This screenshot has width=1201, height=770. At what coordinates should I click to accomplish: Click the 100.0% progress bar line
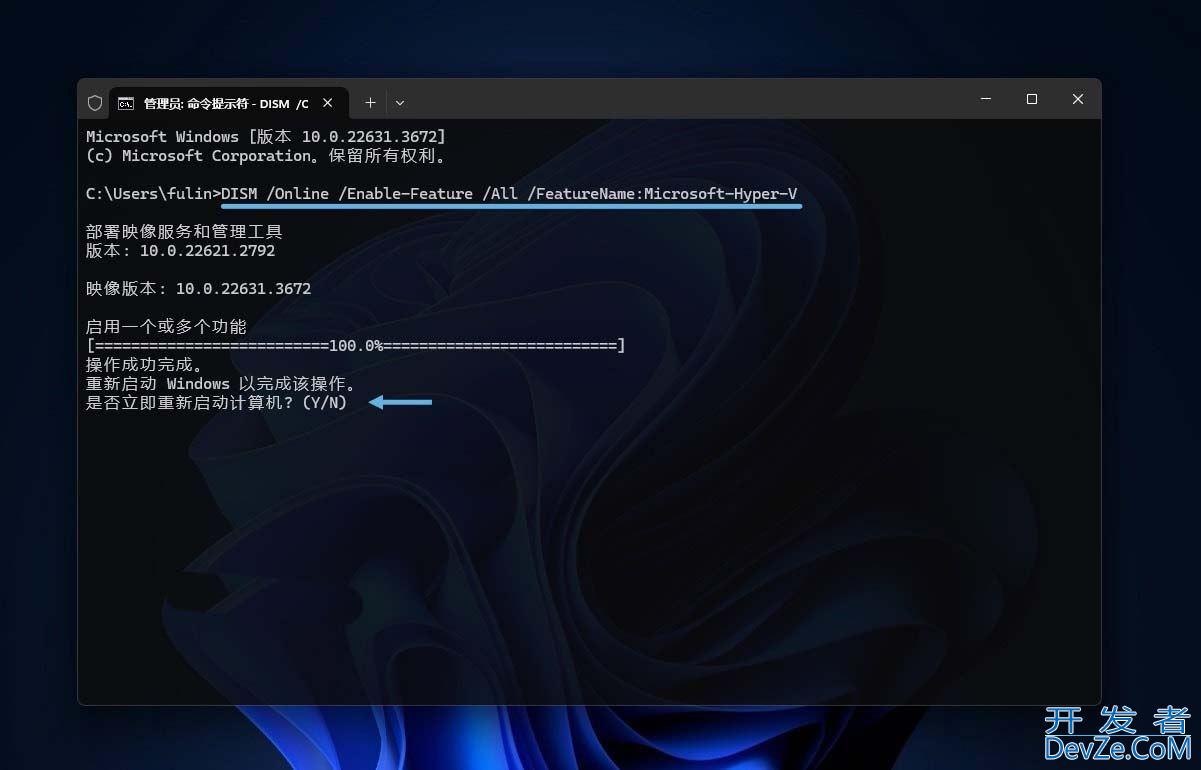(x=356, y=346)
